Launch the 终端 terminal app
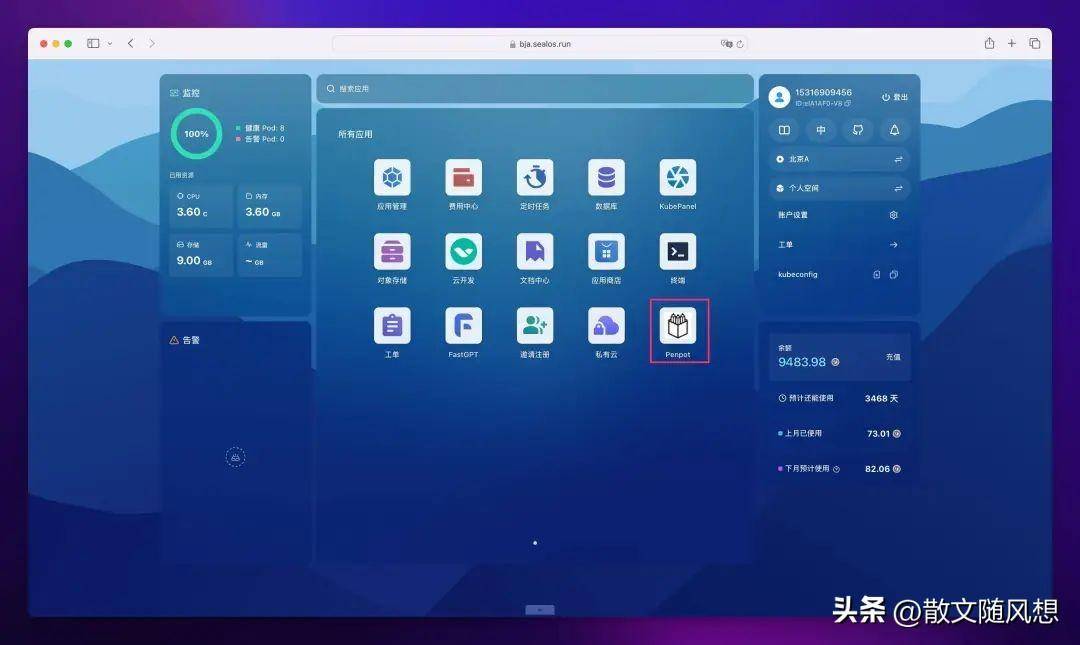 click(678, 252)
